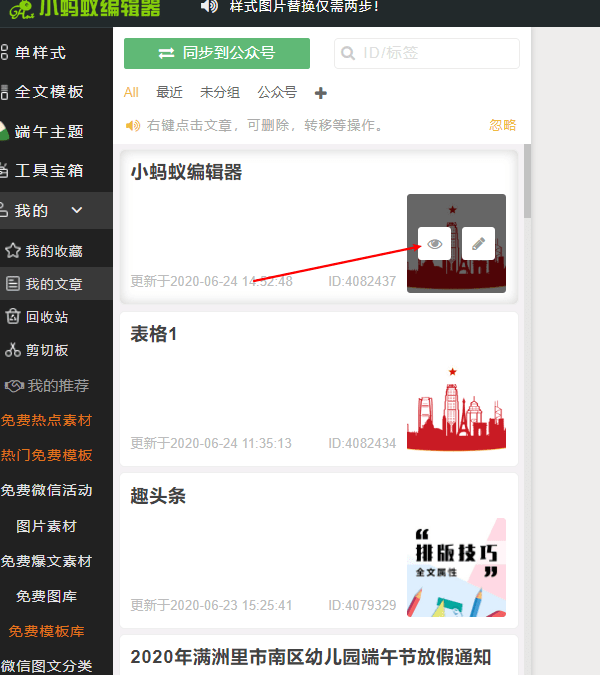Click the eye preview icon on 小蚂蚁编辑器 article
The height and width of the screenshot is (675, 600).
click(x=434, y=244)
